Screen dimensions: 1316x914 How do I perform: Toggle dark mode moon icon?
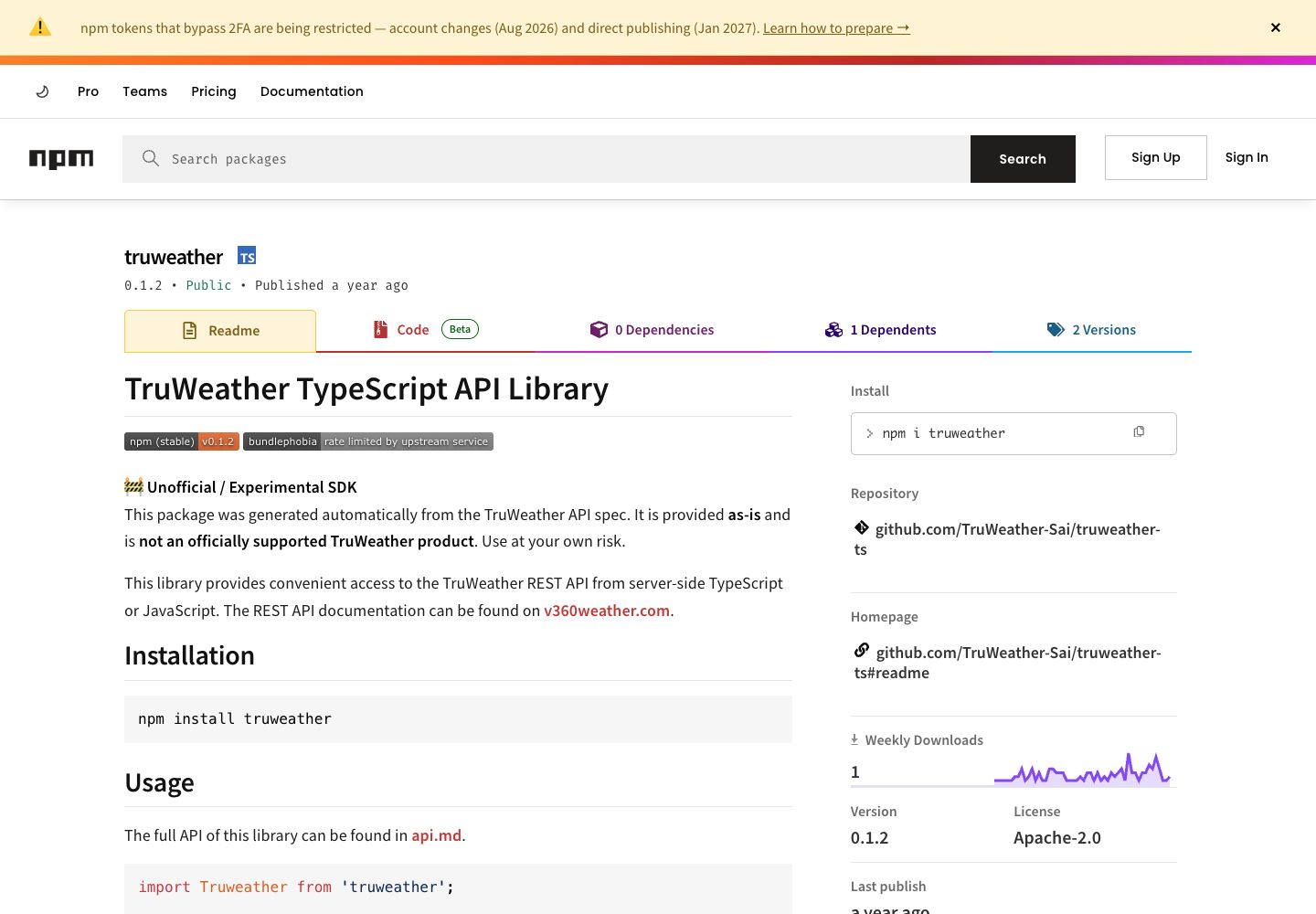(x=42, y=91)
